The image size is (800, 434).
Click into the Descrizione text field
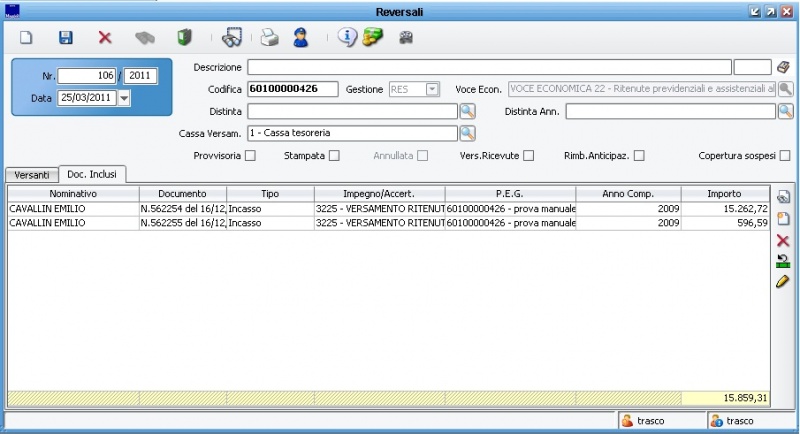point(489,67)
